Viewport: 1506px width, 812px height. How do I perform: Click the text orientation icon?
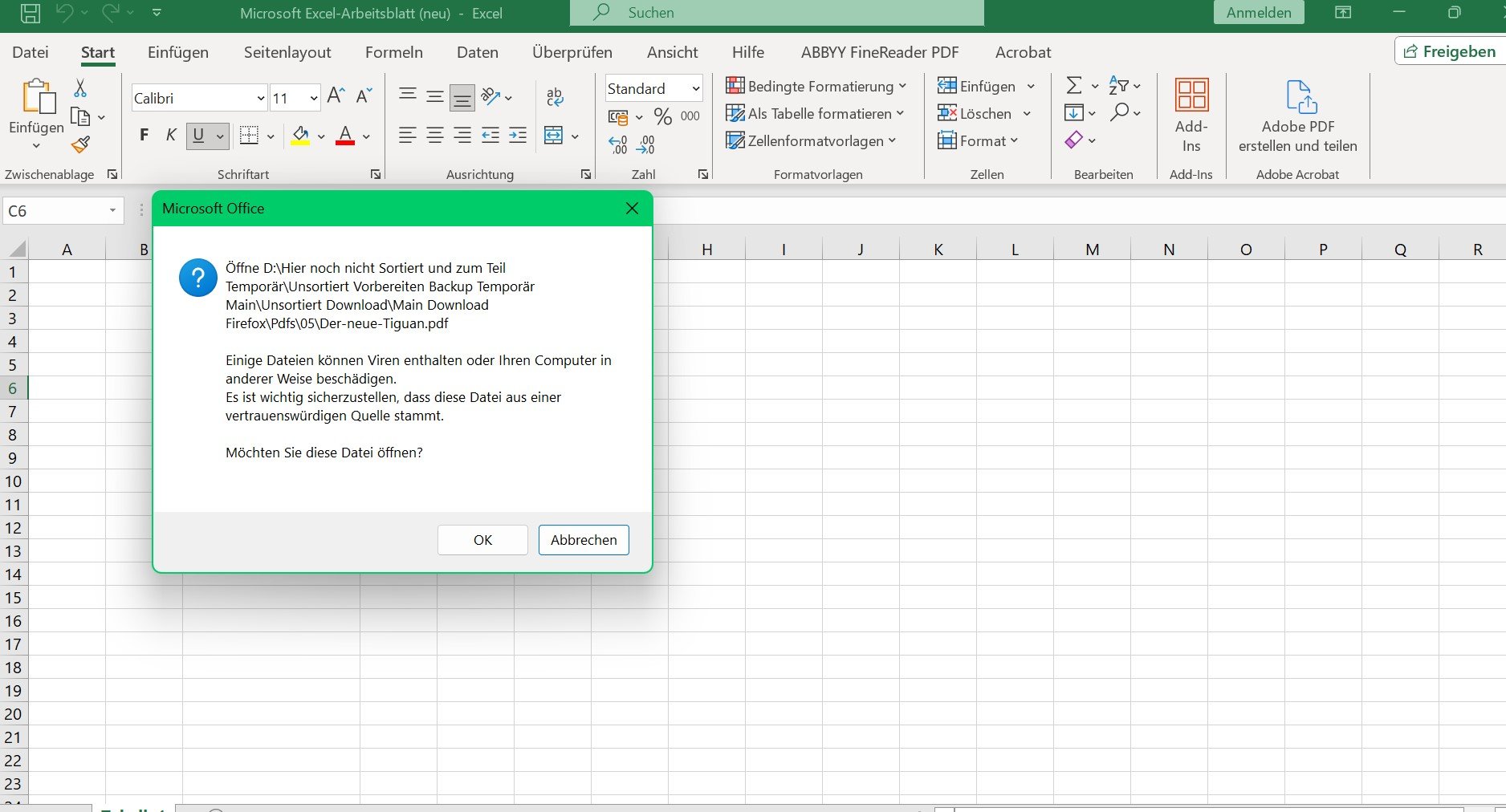(490, 97)
